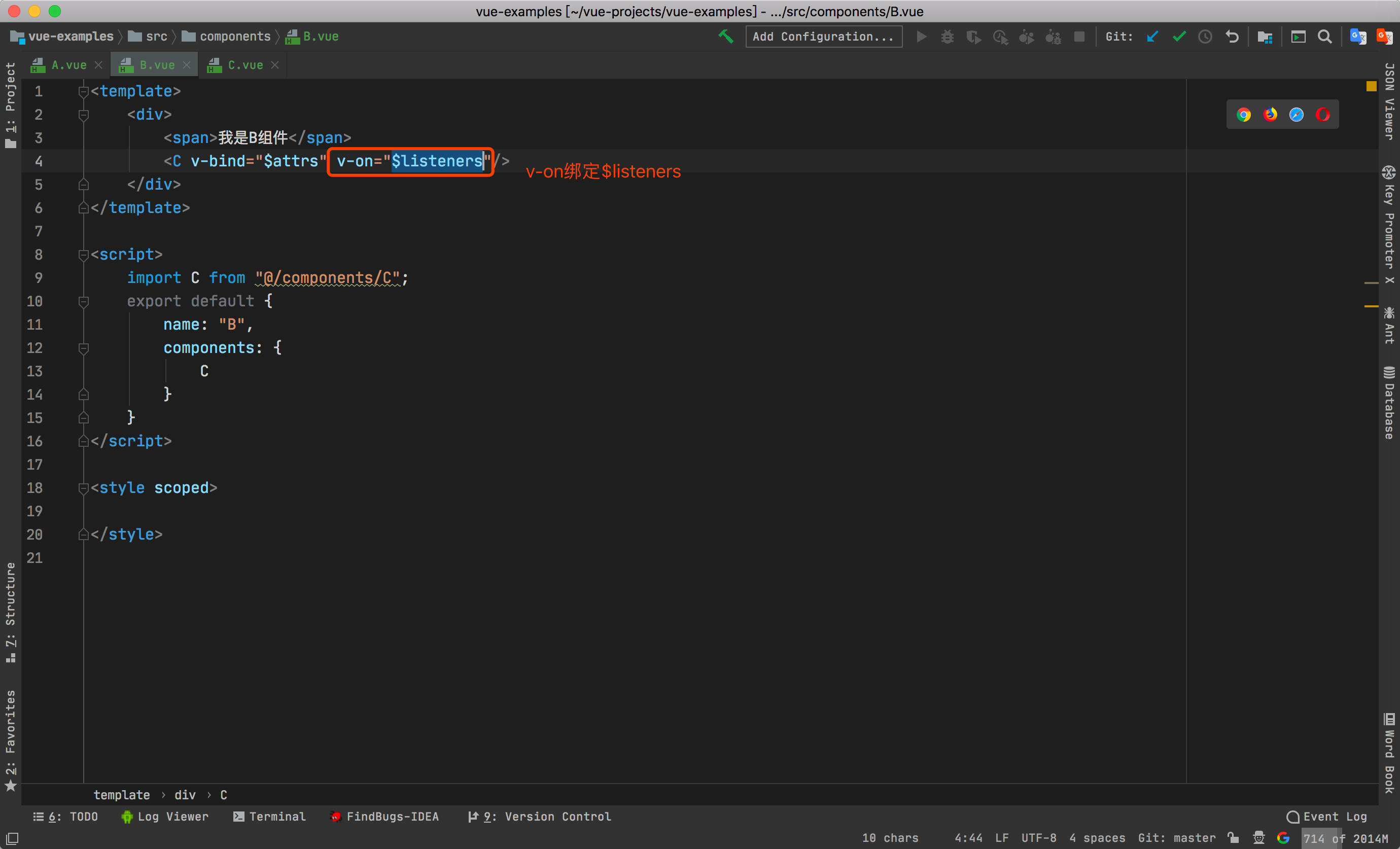Open preview in Safari browser icon

(1297, 115)
